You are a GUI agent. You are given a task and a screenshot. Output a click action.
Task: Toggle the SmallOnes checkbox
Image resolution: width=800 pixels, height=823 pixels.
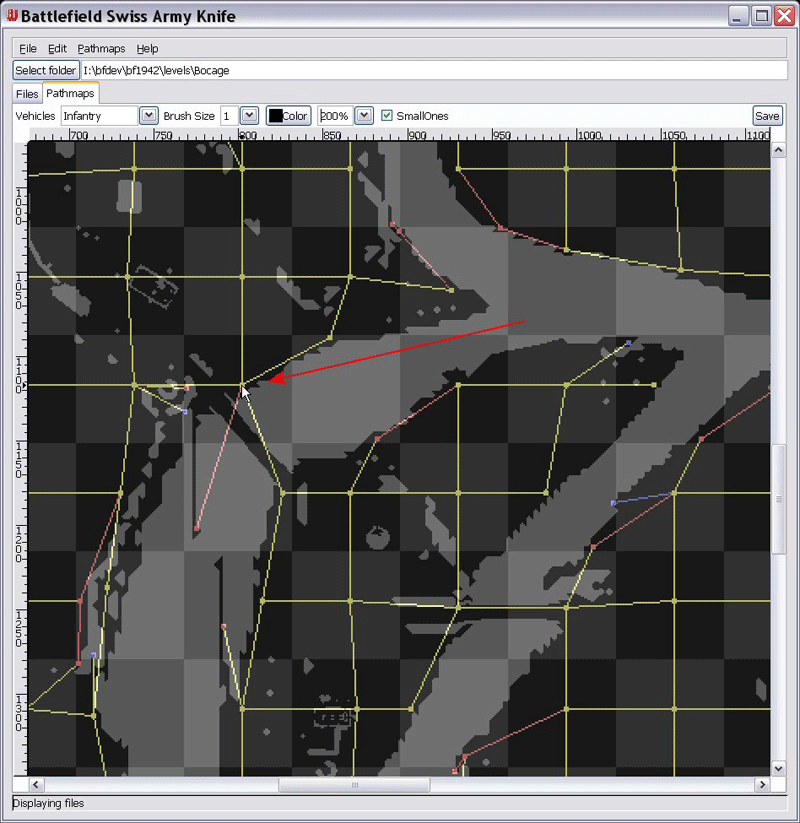(387, 115)
